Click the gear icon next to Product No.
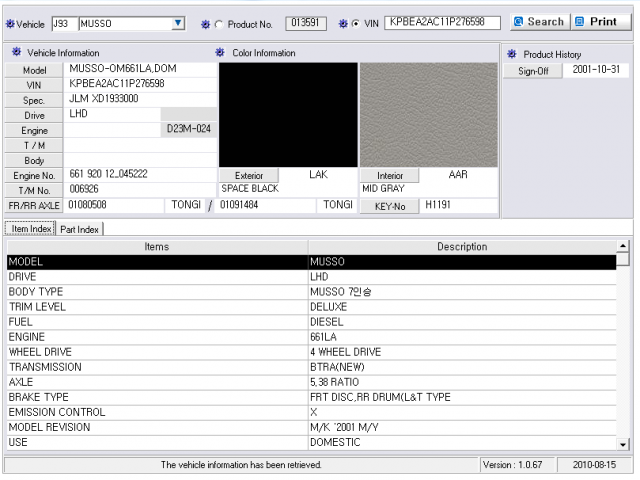The image size is (640, 480). 205,24
